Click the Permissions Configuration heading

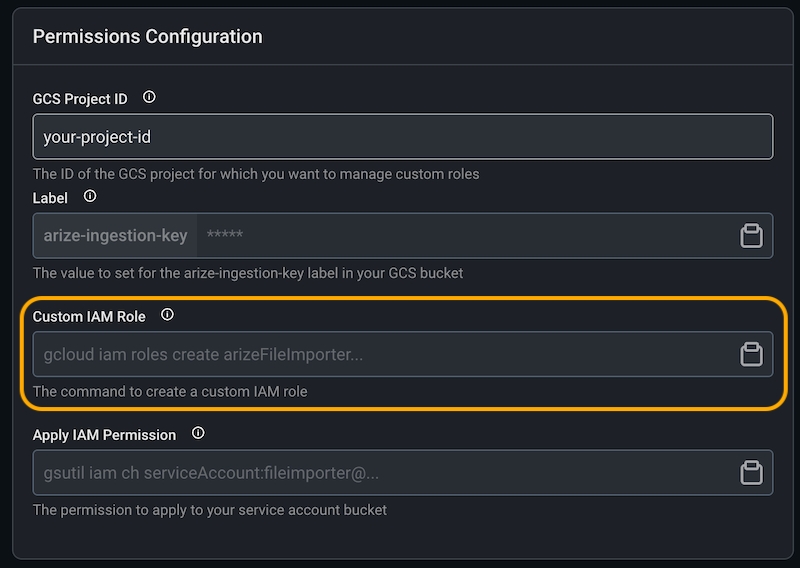147,37
